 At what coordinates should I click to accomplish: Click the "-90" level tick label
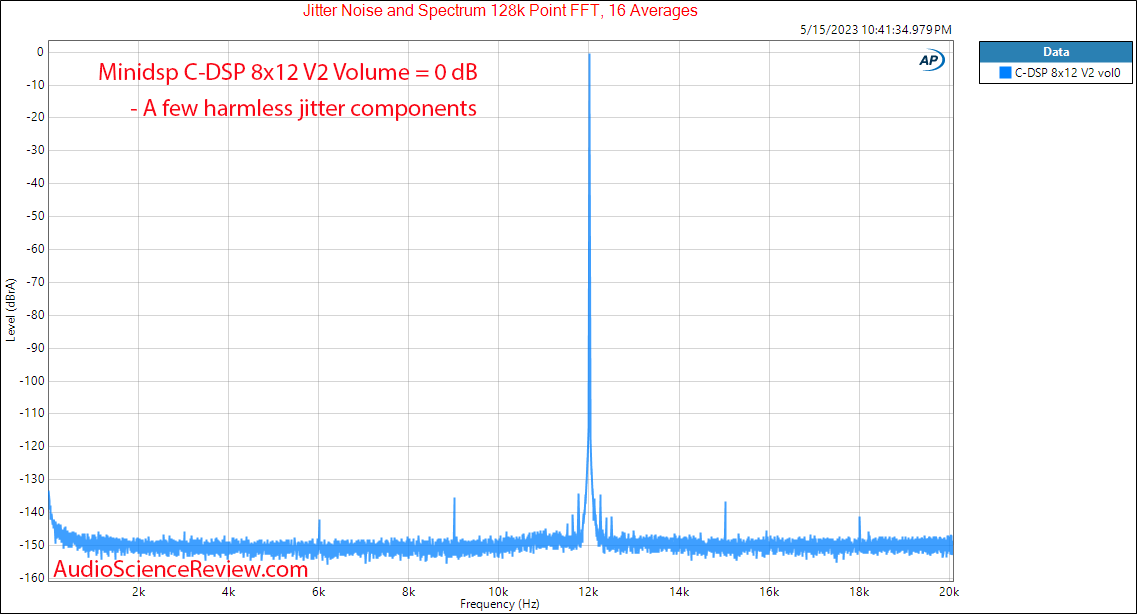click(x=35, y=348)
